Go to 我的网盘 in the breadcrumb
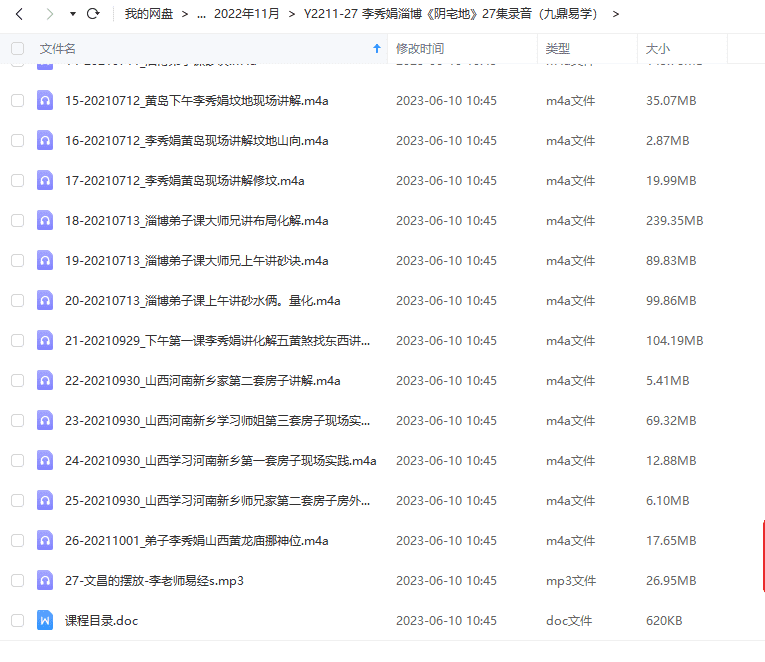The width and height of the screenshot is (765, 662). [146, 14]
